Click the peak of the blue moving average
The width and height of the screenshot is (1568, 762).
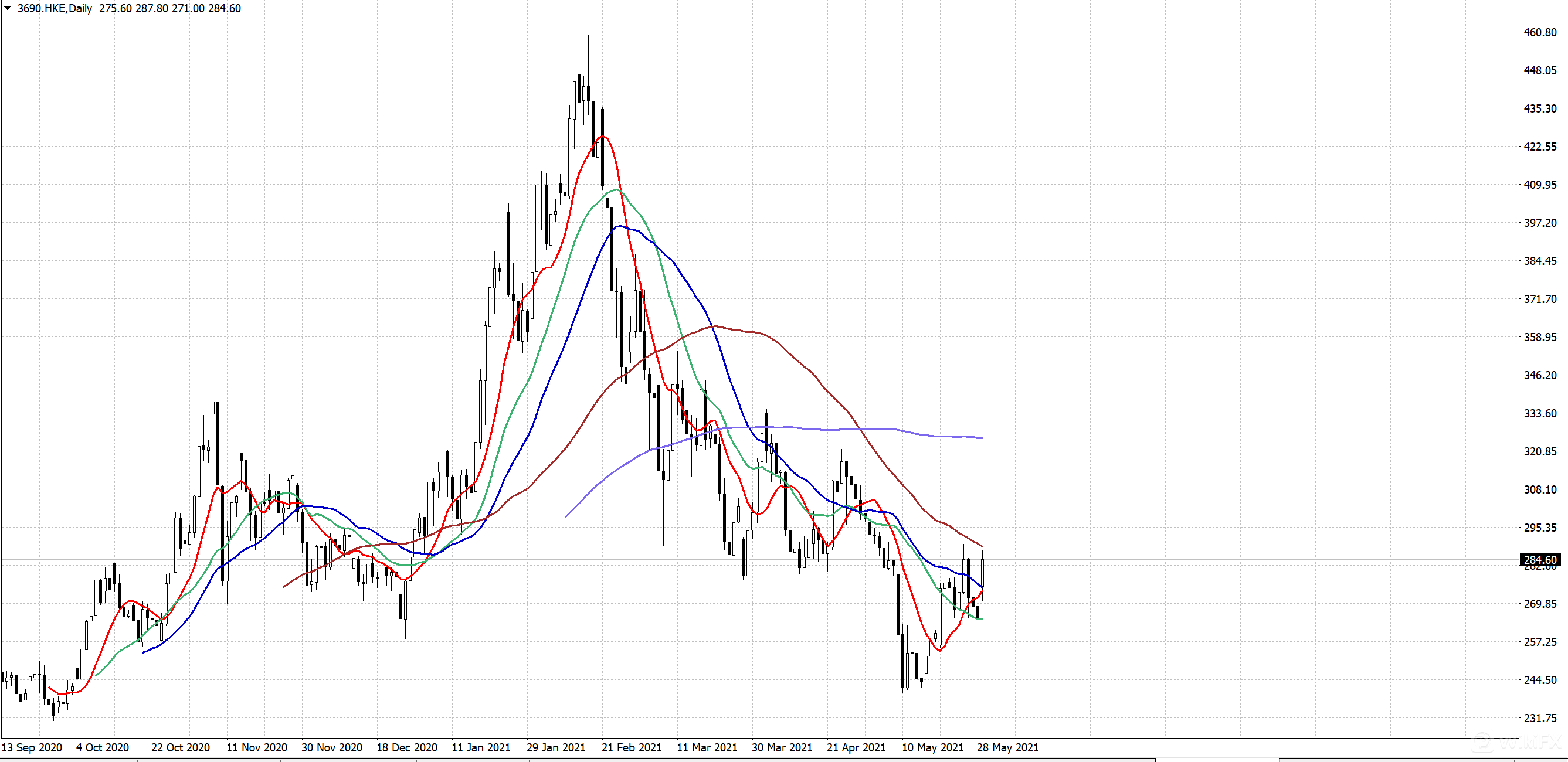[x=620, y=226]
